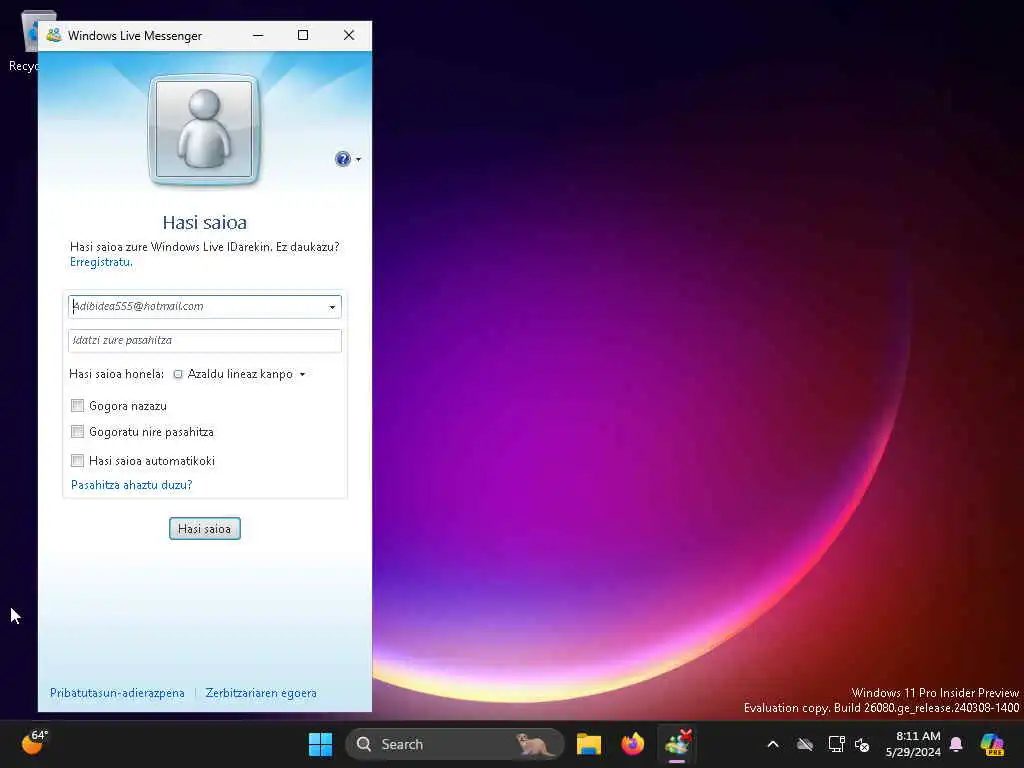This screenshot has width=1024, height=768.
Task: Minimize the Windows Live Messenger window
Action: point(259,35)
